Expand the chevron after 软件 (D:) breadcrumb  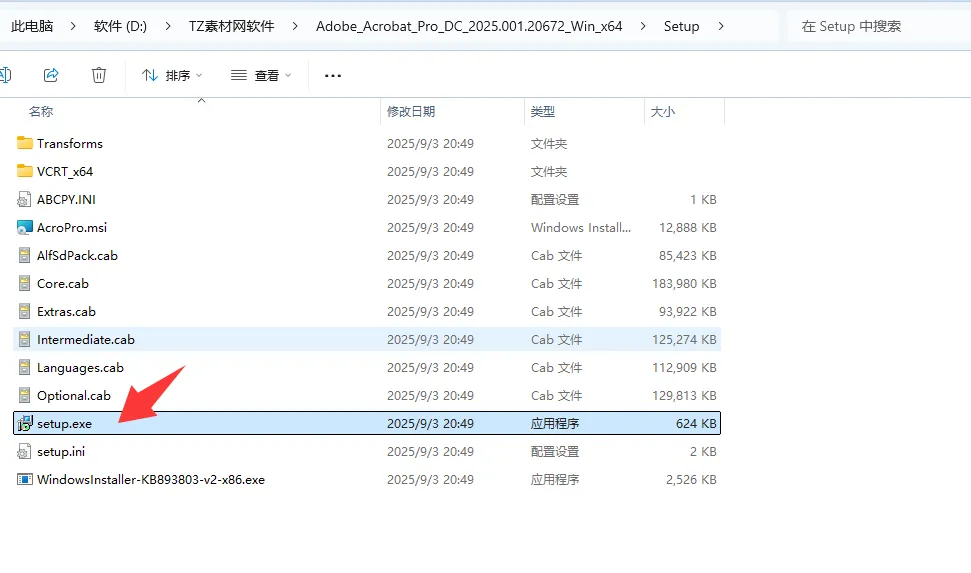point(168,26)
